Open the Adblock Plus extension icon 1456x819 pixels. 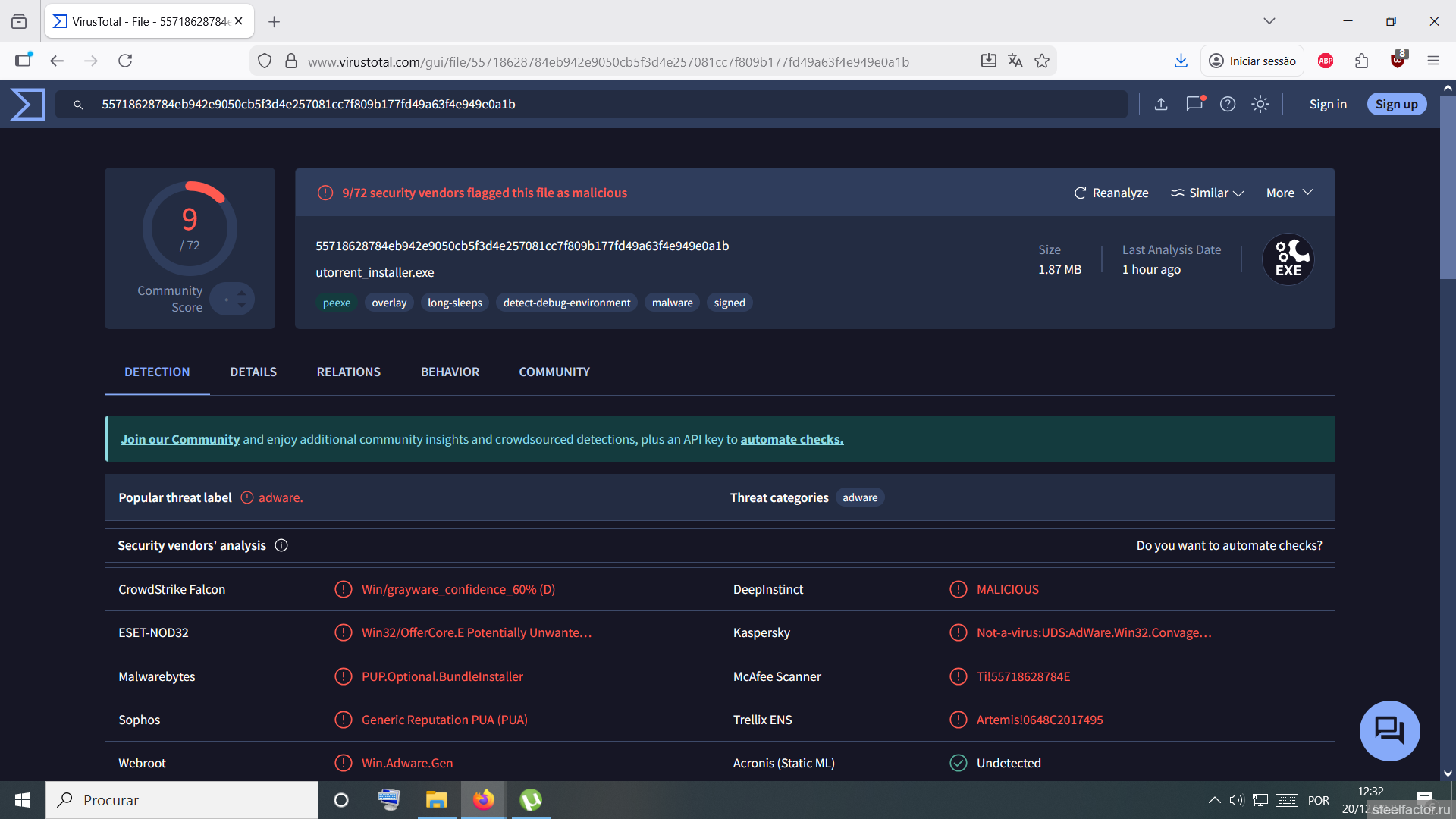1325,61
